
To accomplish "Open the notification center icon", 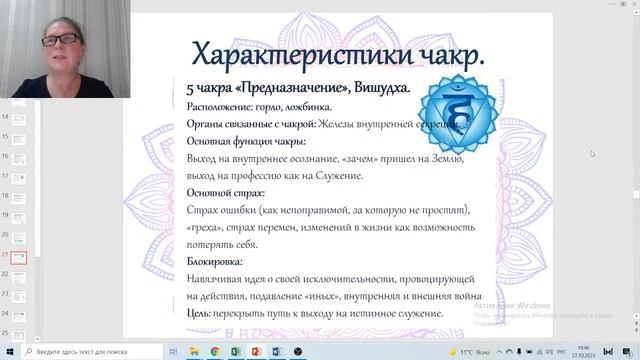I will [x=627, y=351].
